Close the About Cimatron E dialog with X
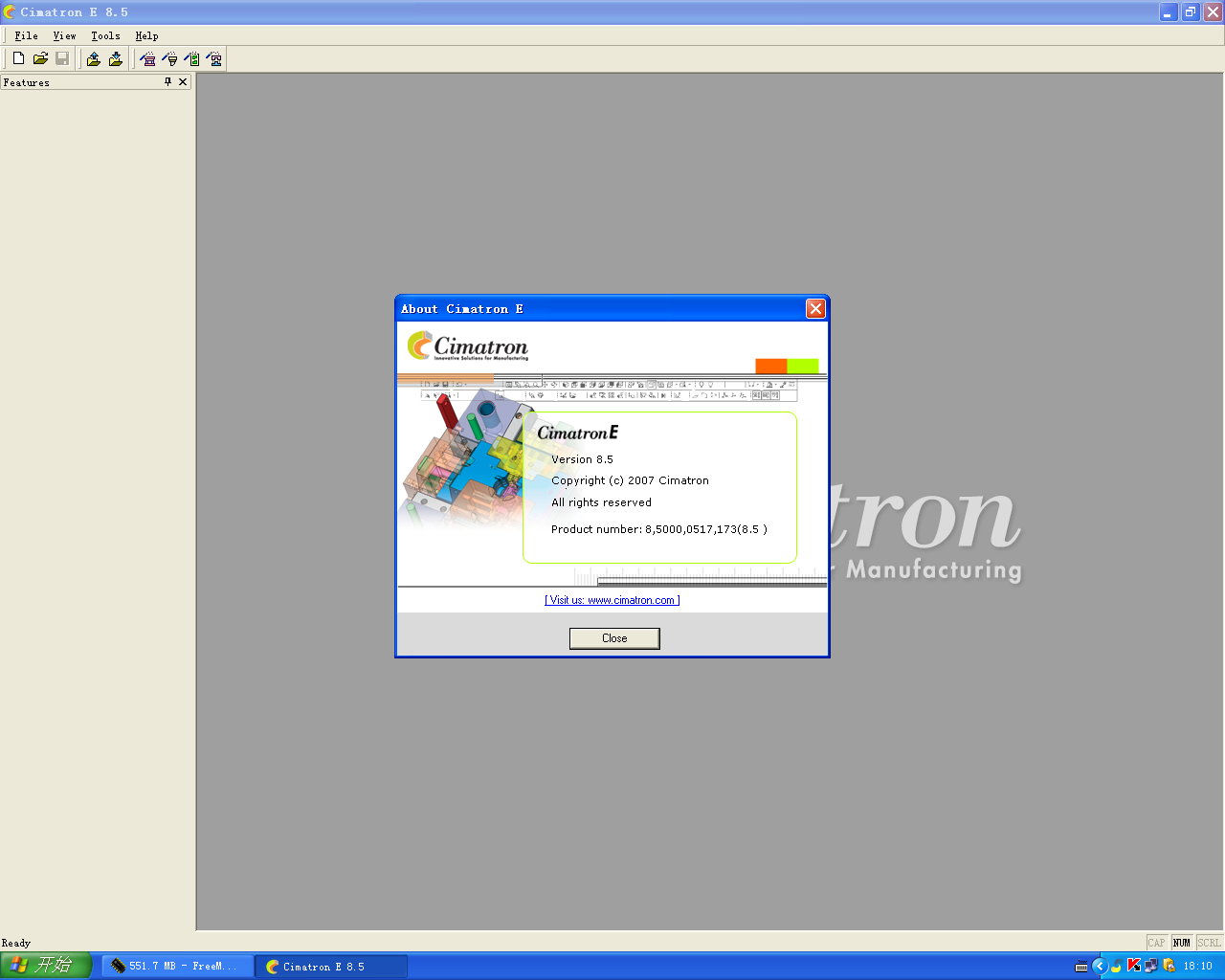Viewport: 1225px width, 980px height. pyautogui.click(x=815, y=308)
